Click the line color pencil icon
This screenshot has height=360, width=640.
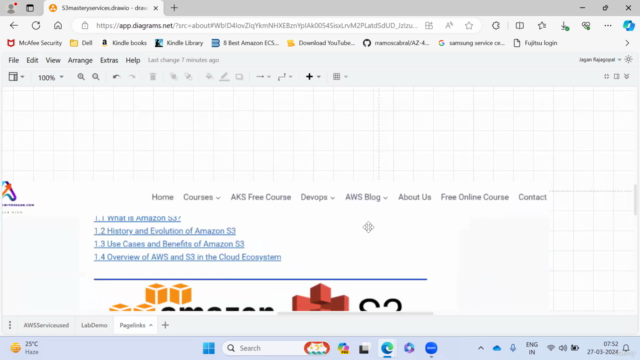[x=224, y=77]
